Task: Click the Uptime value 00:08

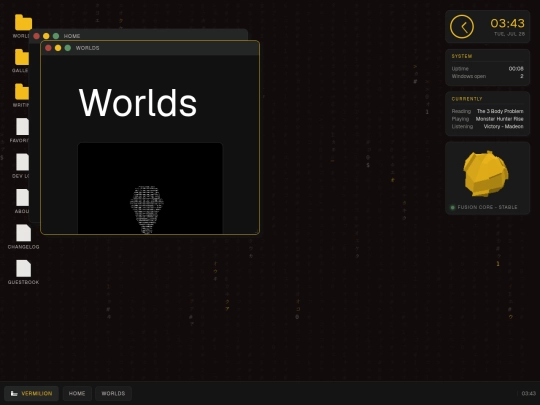Action: 516,69
